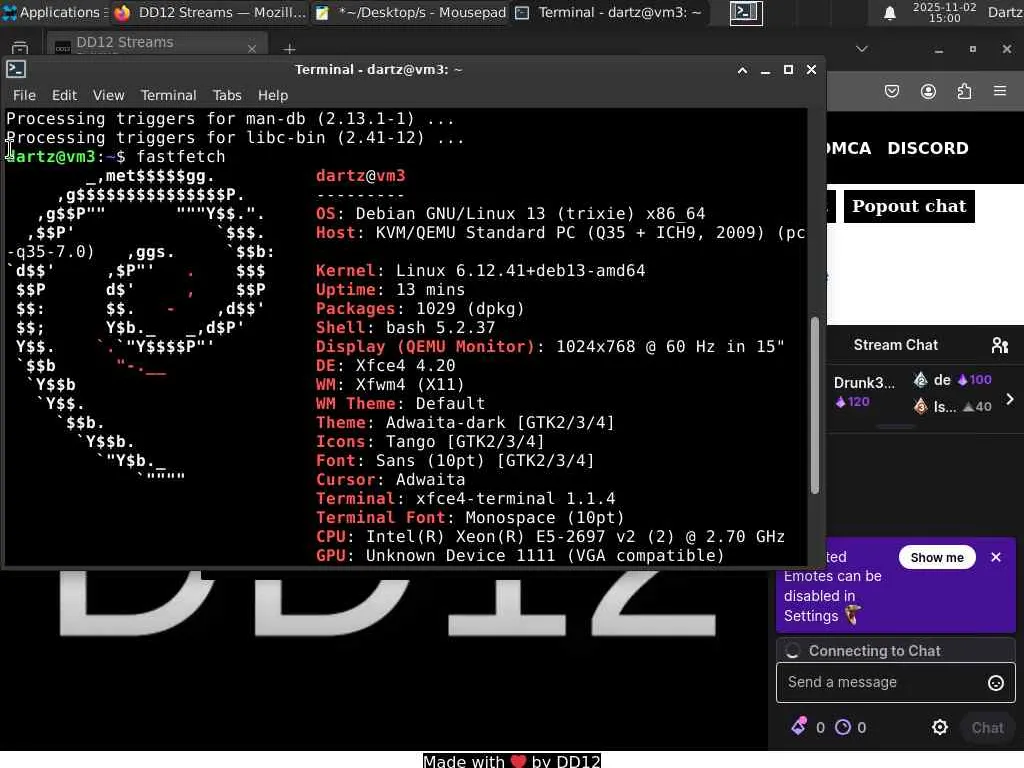Screen dimensions: 1024x768
Task: Click the 'fastfetch' command text
Action: click(x=181, y=157)
